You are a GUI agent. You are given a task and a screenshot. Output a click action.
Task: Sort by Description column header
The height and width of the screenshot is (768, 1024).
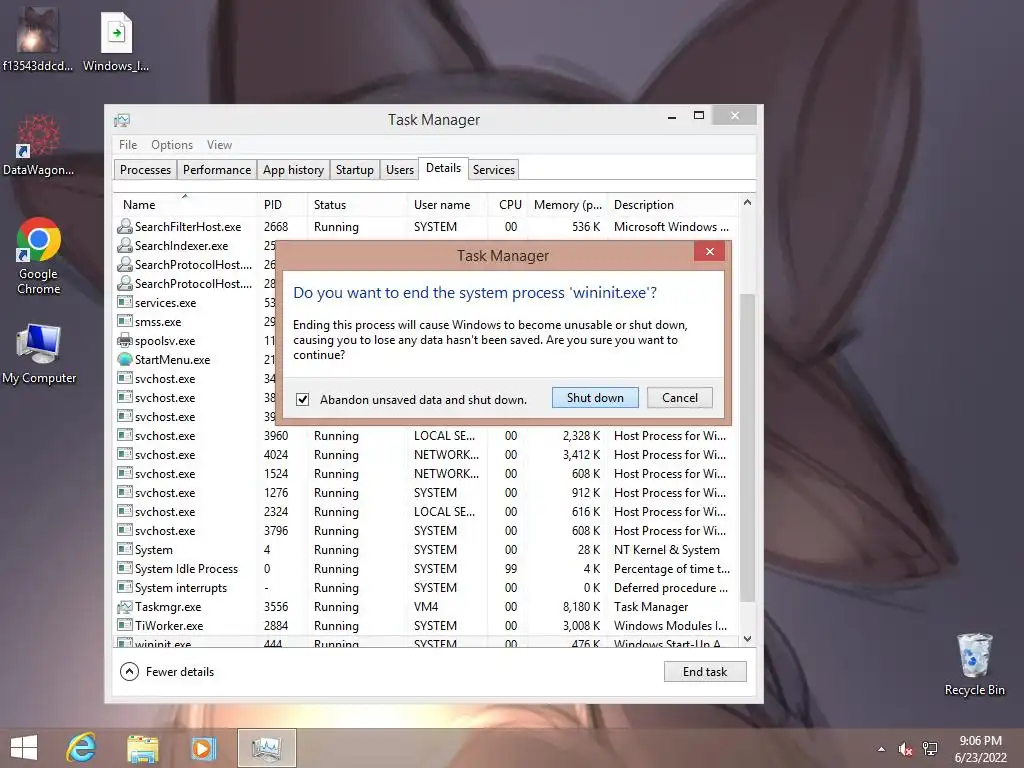tap(673, 204)
